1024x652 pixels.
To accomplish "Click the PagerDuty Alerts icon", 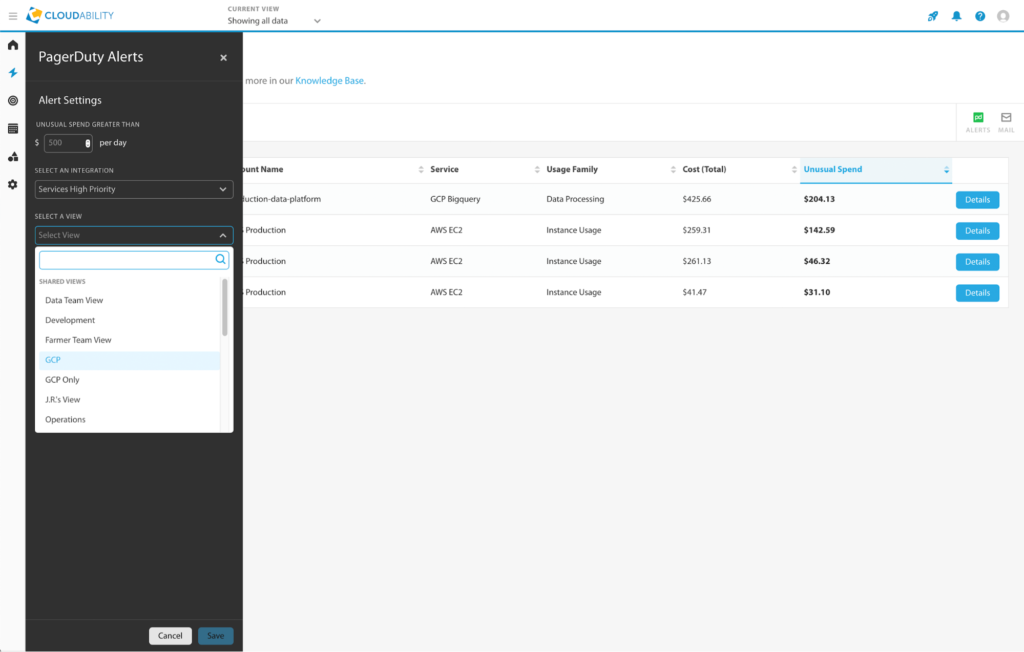I will pyautogui.click(x=978, y=122).
